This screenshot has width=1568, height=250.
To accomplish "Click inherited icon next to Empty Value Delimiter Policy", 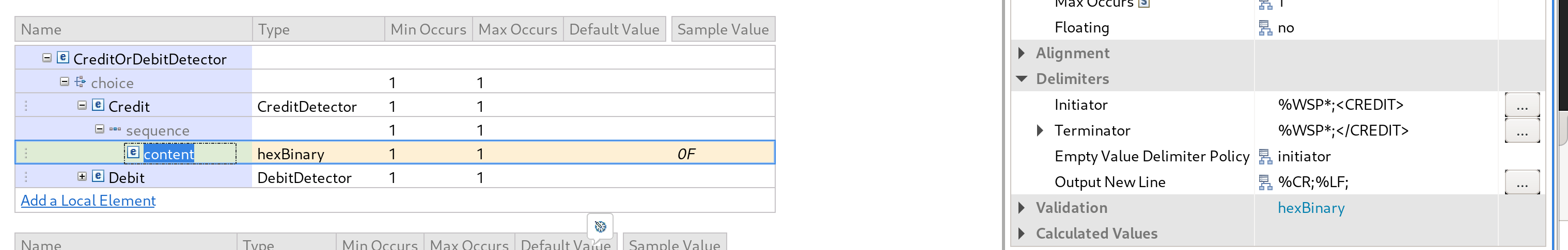I will (1265, 157).
